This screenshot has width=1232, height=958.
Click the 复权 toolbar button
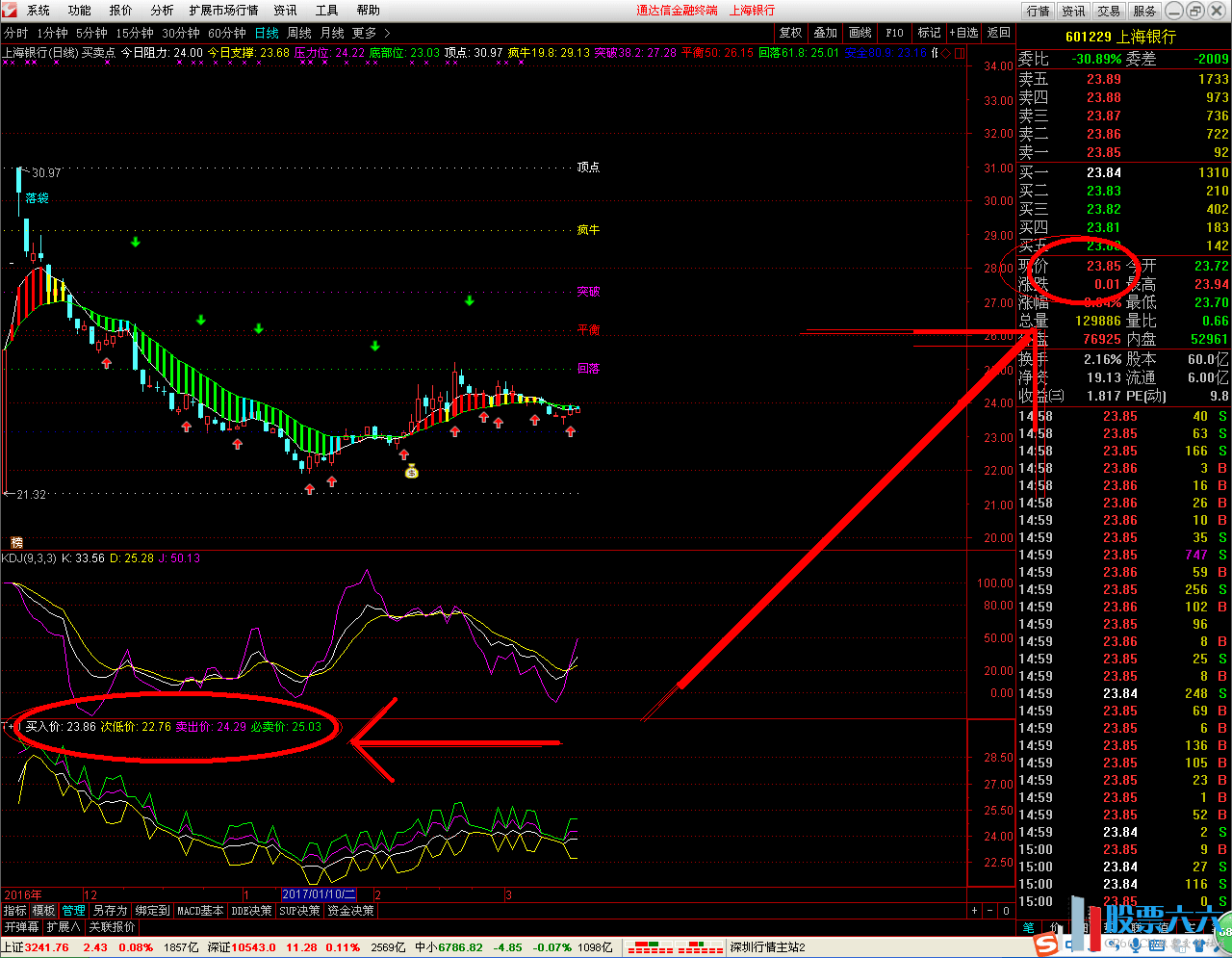(790, 33)
